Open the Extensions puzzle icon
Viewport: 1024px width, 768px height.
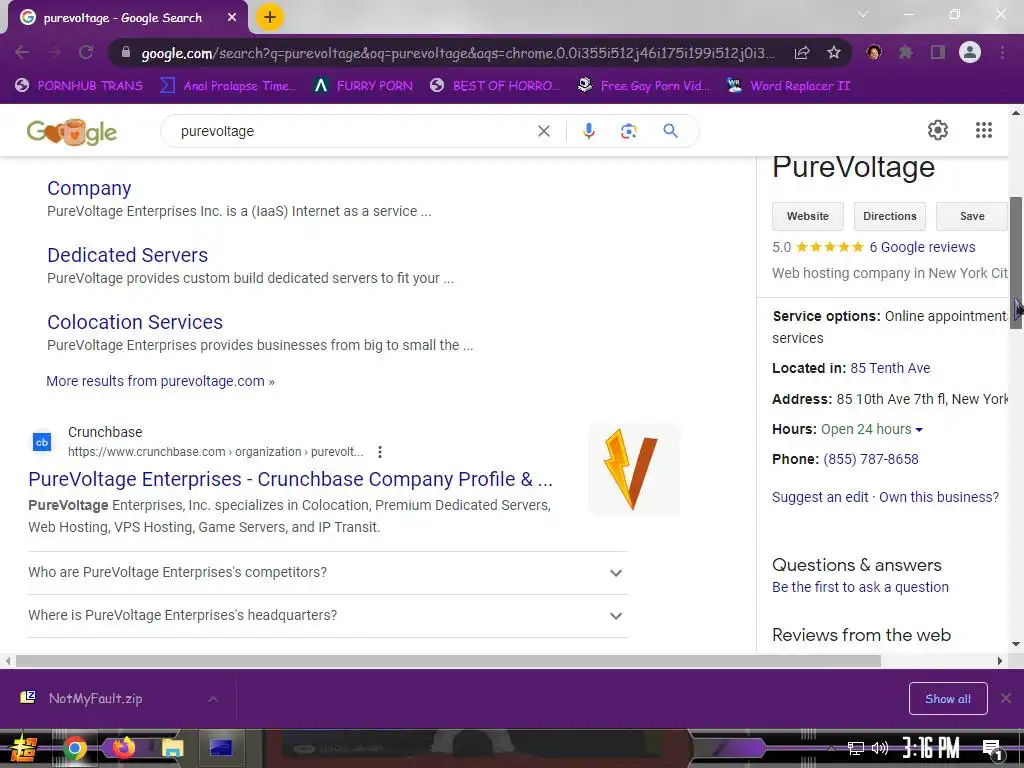(906, 52)
